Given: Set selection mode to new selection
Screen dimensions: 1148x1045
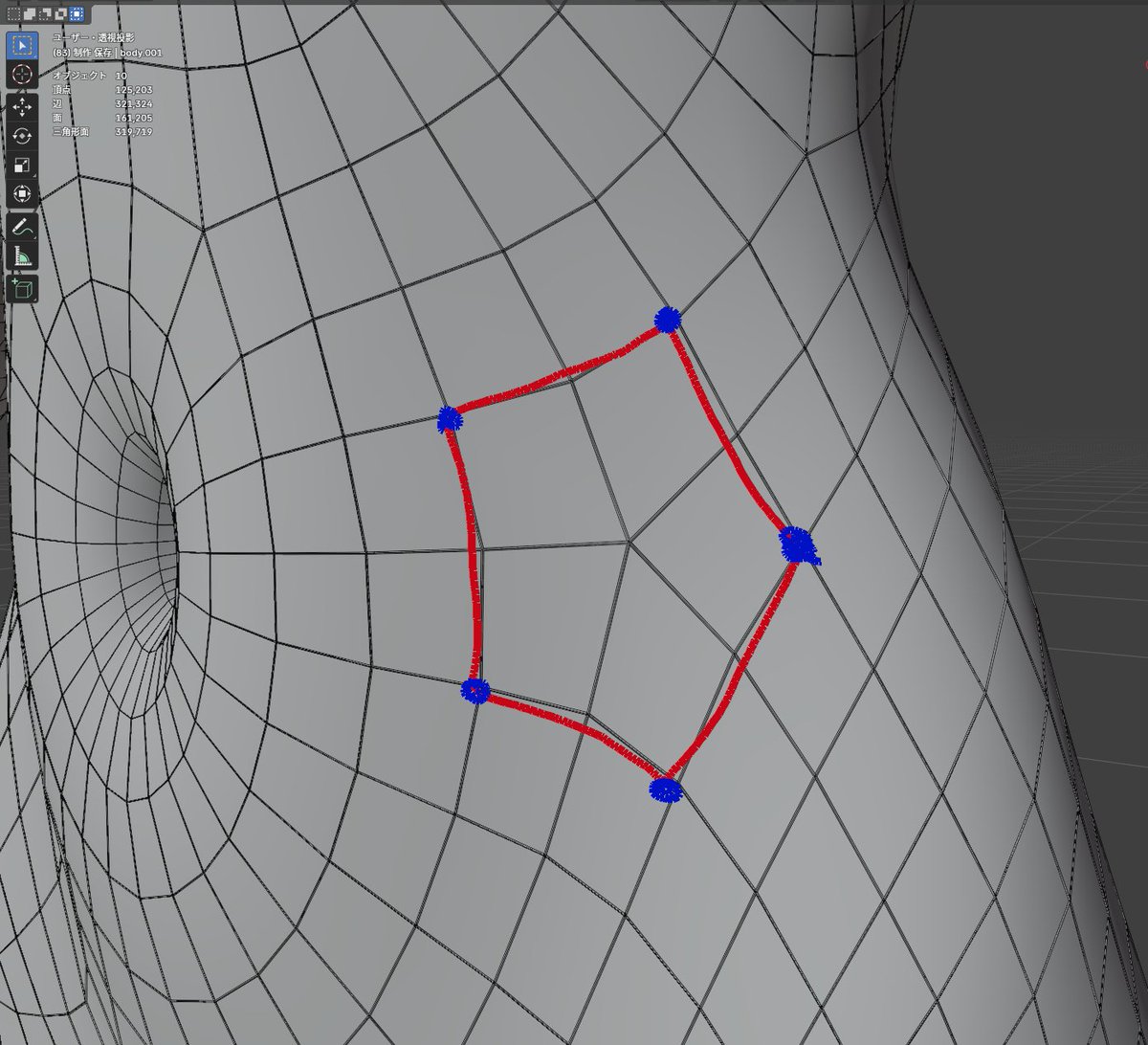Looking at the screenshot, I should pos(13,14).
